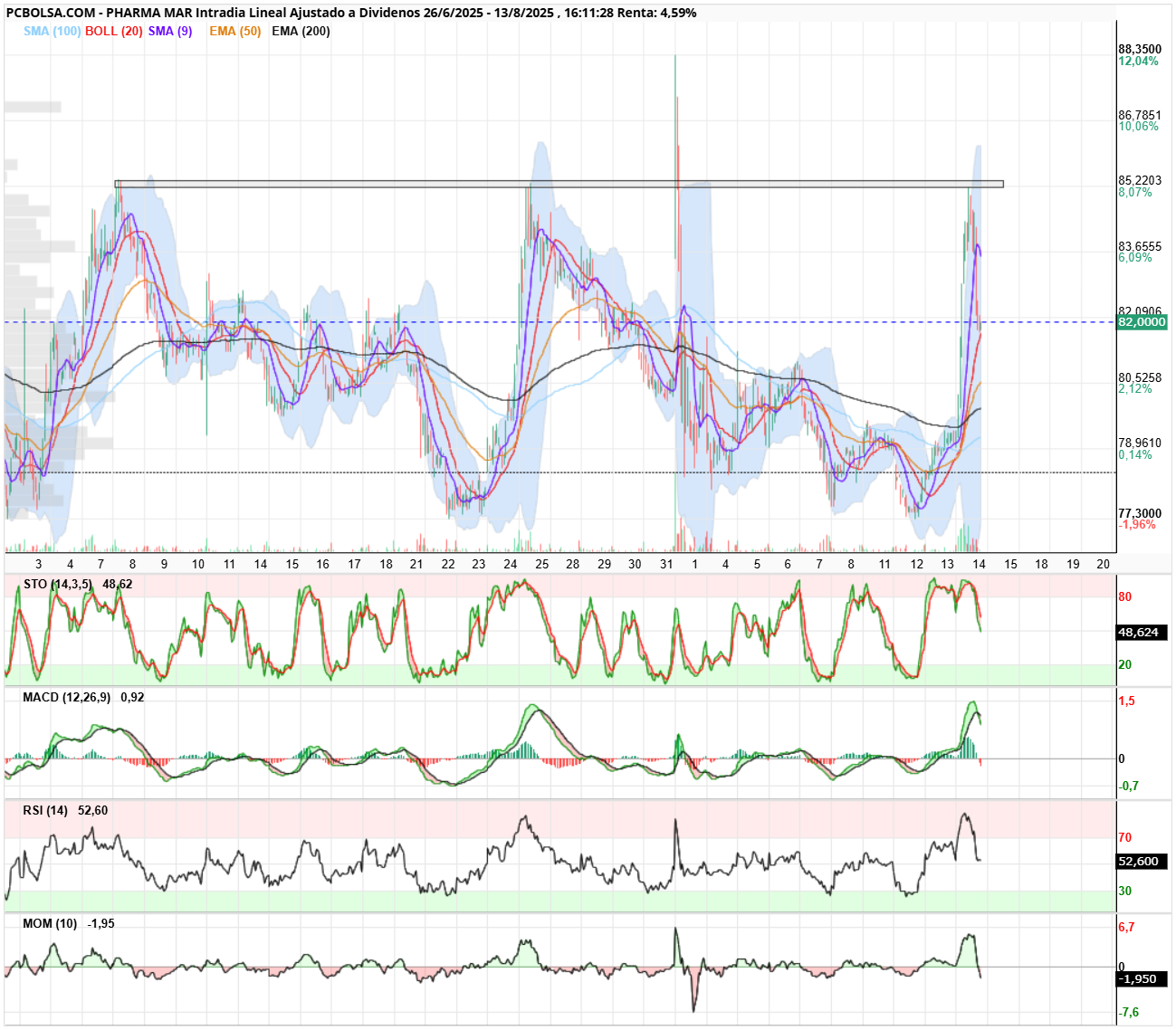
Task: Click the 78,9610 price axis label
Action: tap(1140, 443)
